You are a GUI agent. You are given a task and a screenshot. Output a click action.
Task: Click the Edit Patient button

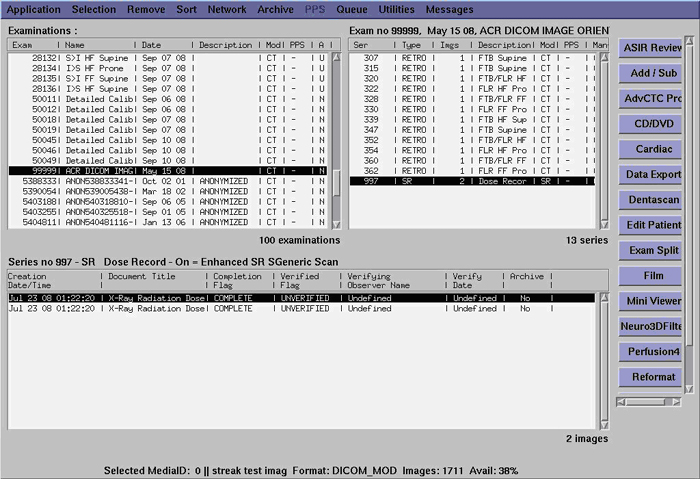653,225
